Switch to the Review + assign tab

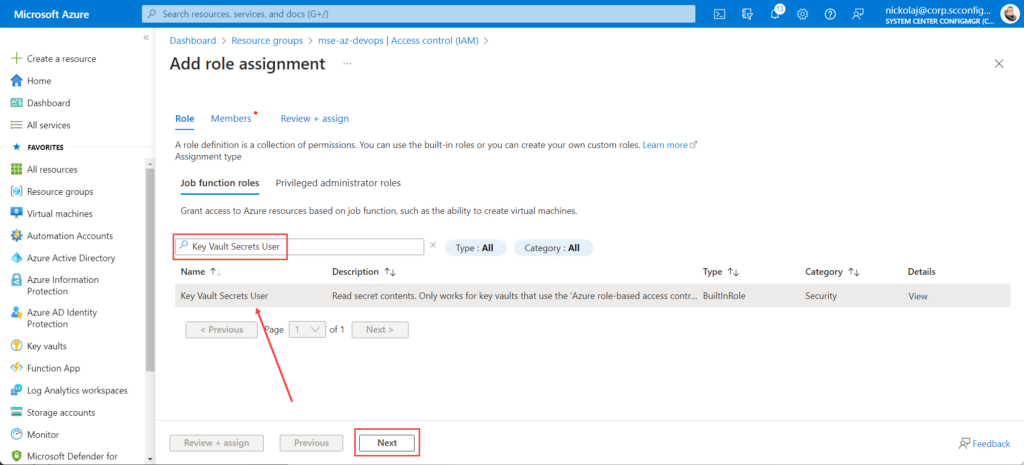point(315,119)
